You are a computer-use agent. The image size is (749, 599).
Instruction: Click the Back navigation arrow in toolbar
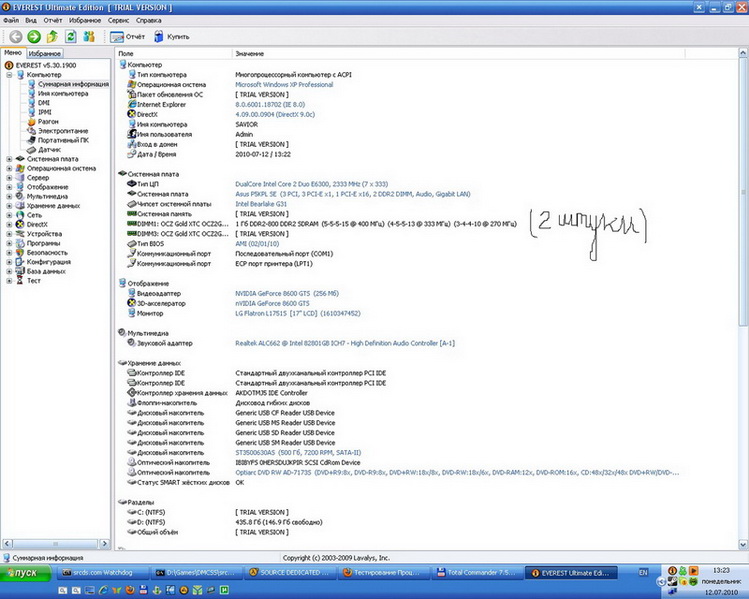point(16,36)
